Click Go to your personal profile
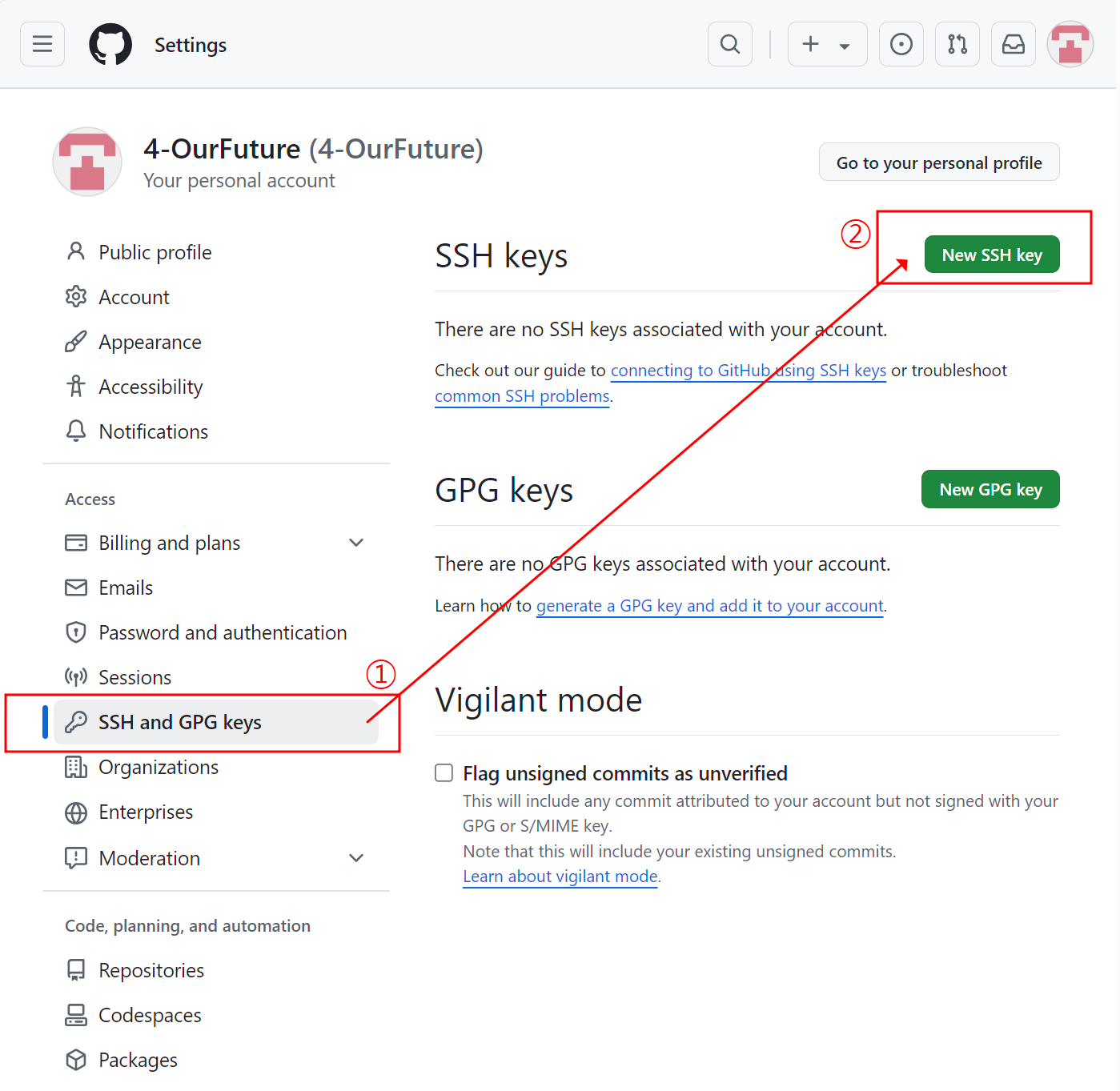Viewport: 1120px width, 1091px height. click(939, 162)
